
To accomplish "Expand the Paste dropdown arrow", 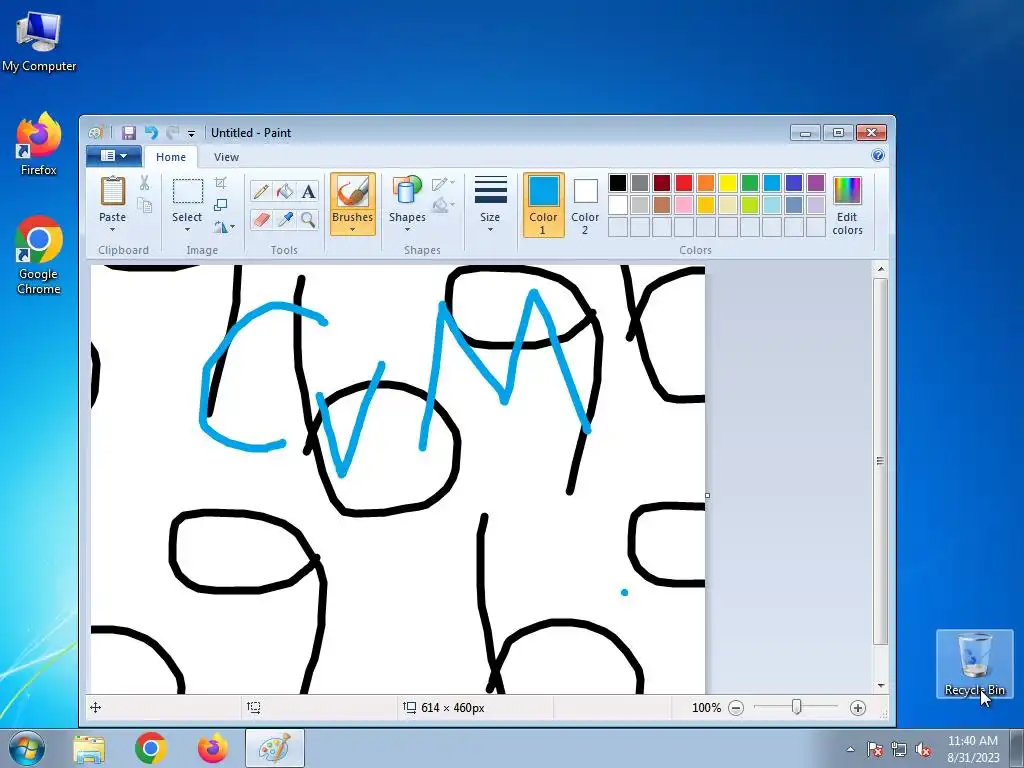I will pos(112,230).
